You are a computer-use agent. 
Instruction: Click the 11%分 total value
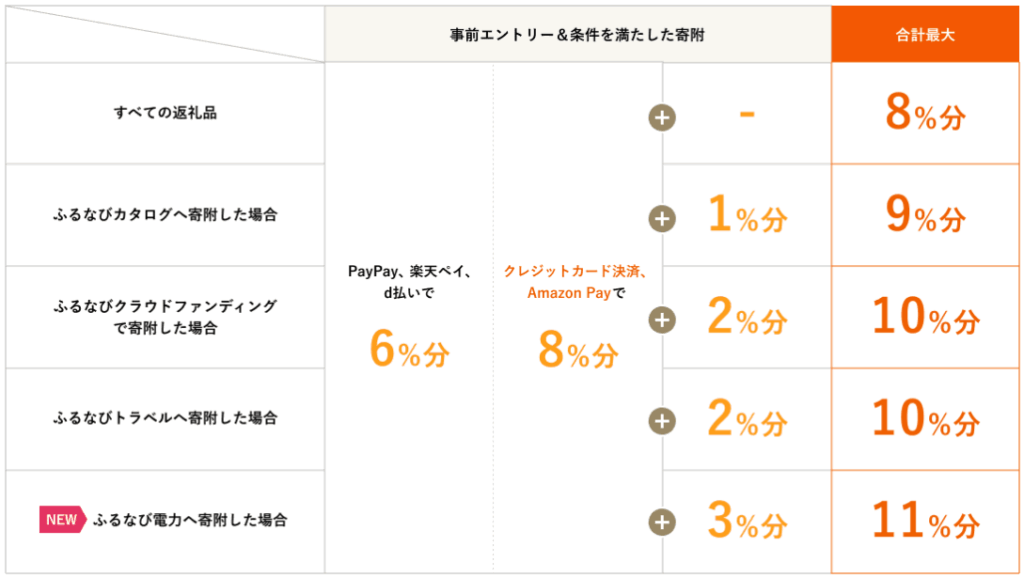[925, 521]
